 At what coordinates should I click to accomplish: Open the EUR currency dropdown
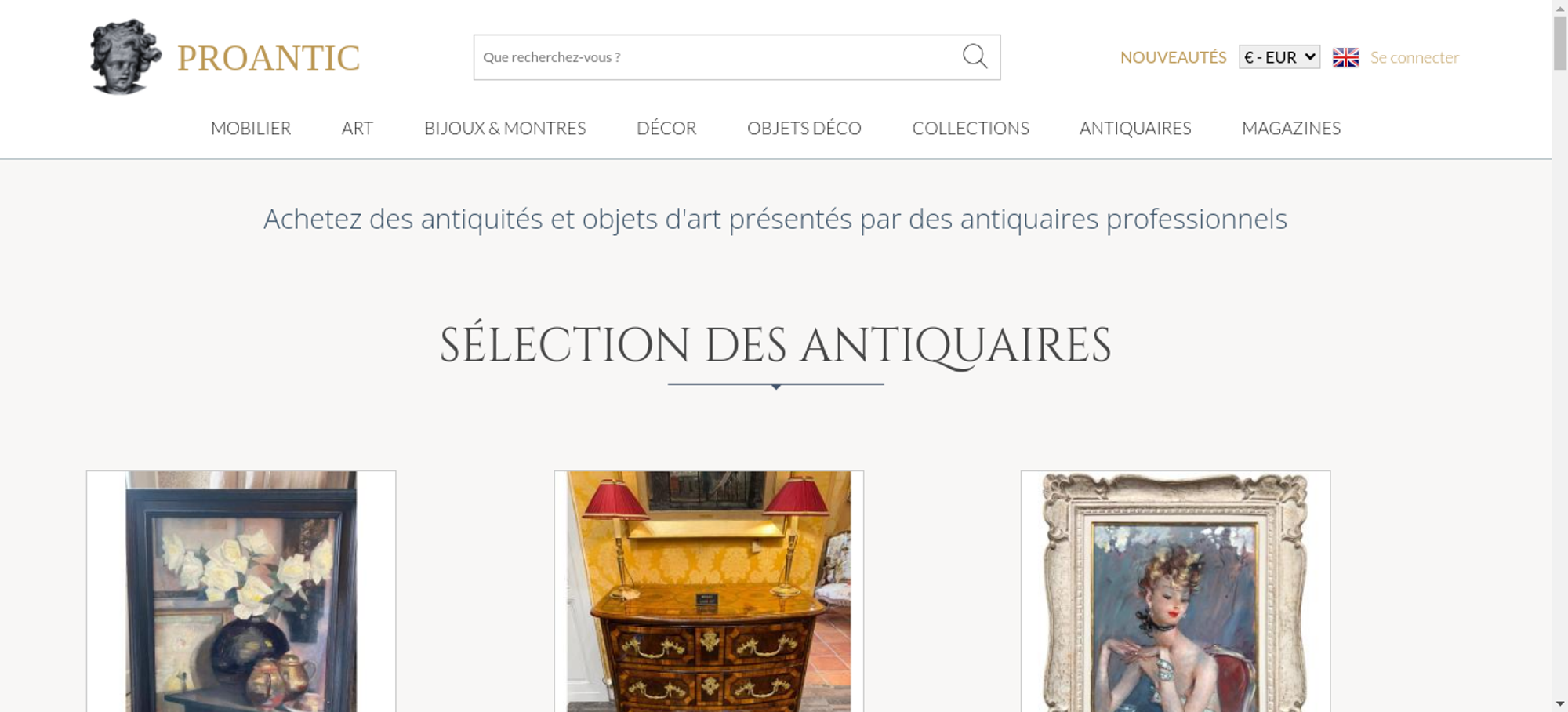pyautogui.click(x=1279, y=57)
